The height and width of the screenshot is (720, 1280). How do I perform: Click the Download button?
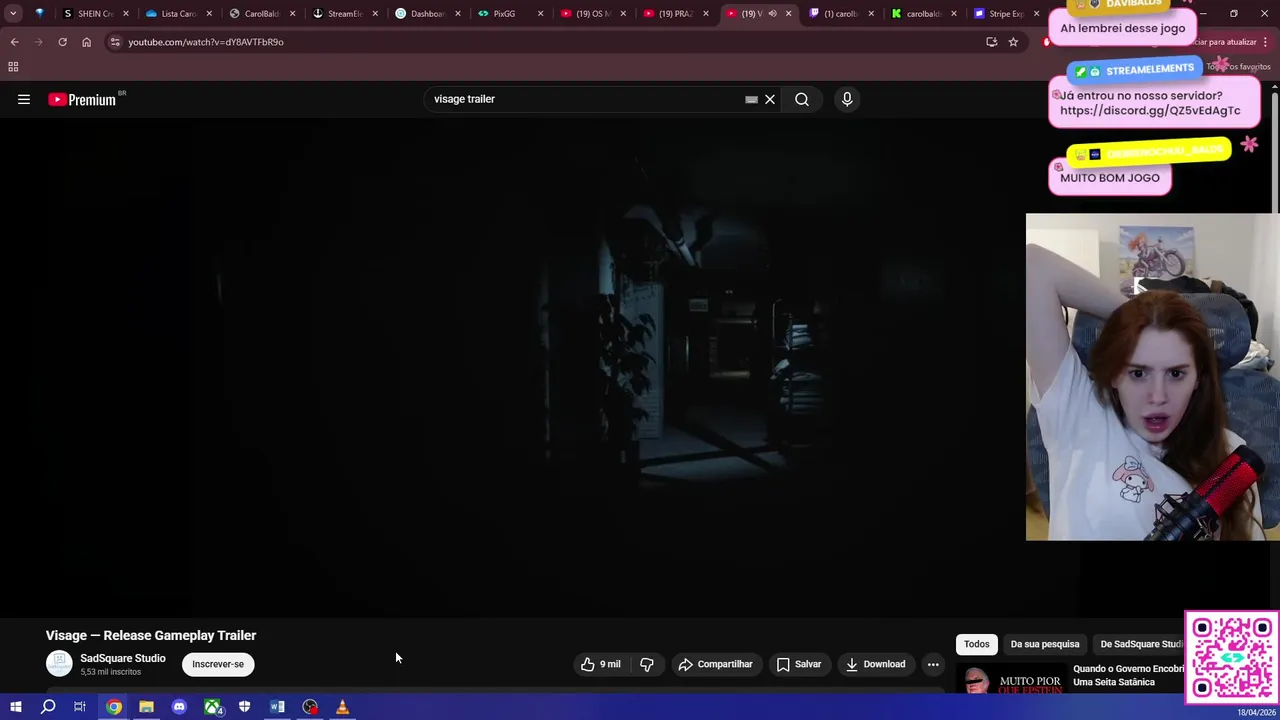click(x=875, y=664)
